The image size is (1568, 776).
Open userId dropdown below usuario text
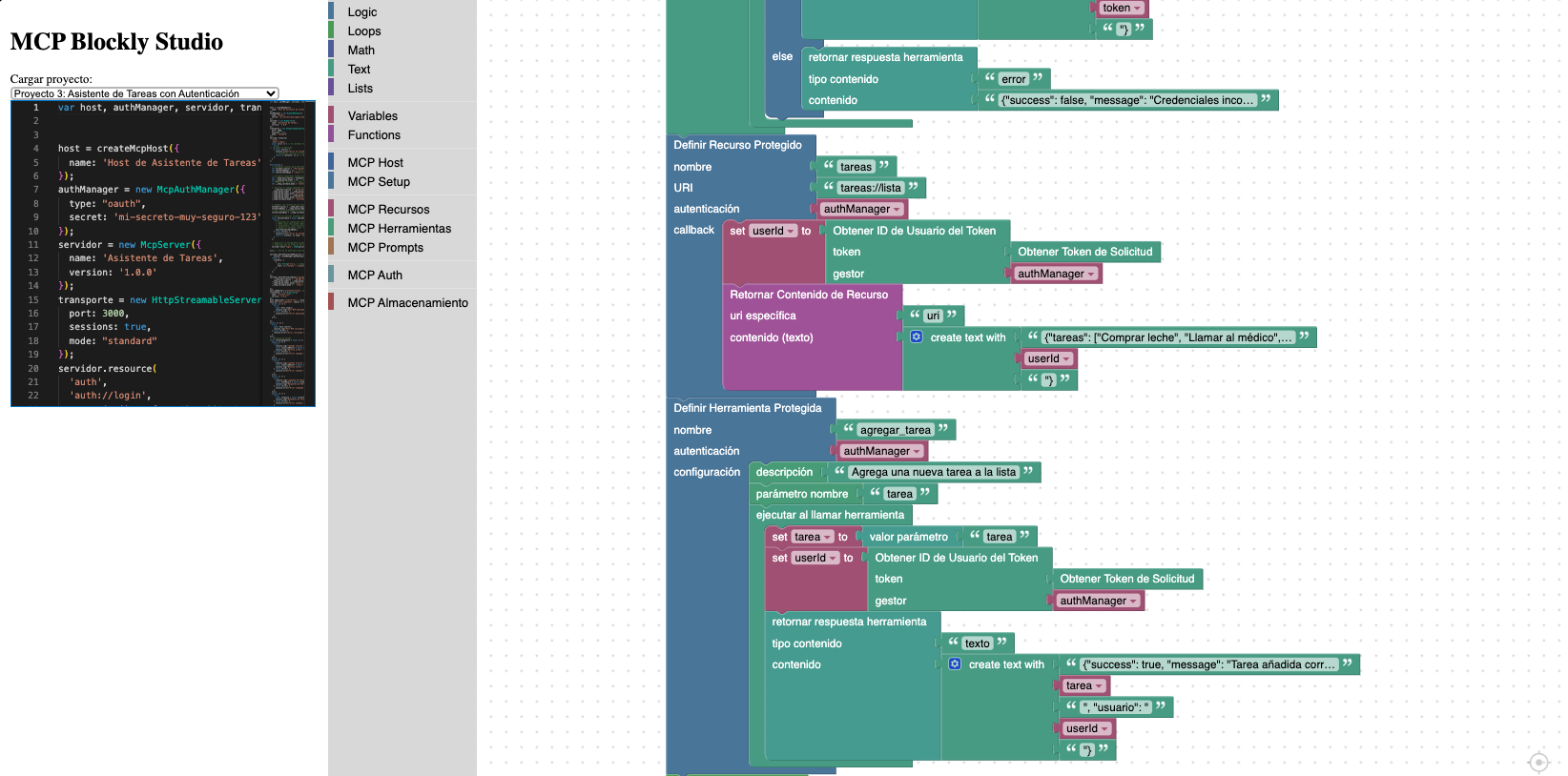tap(1087, 728)
